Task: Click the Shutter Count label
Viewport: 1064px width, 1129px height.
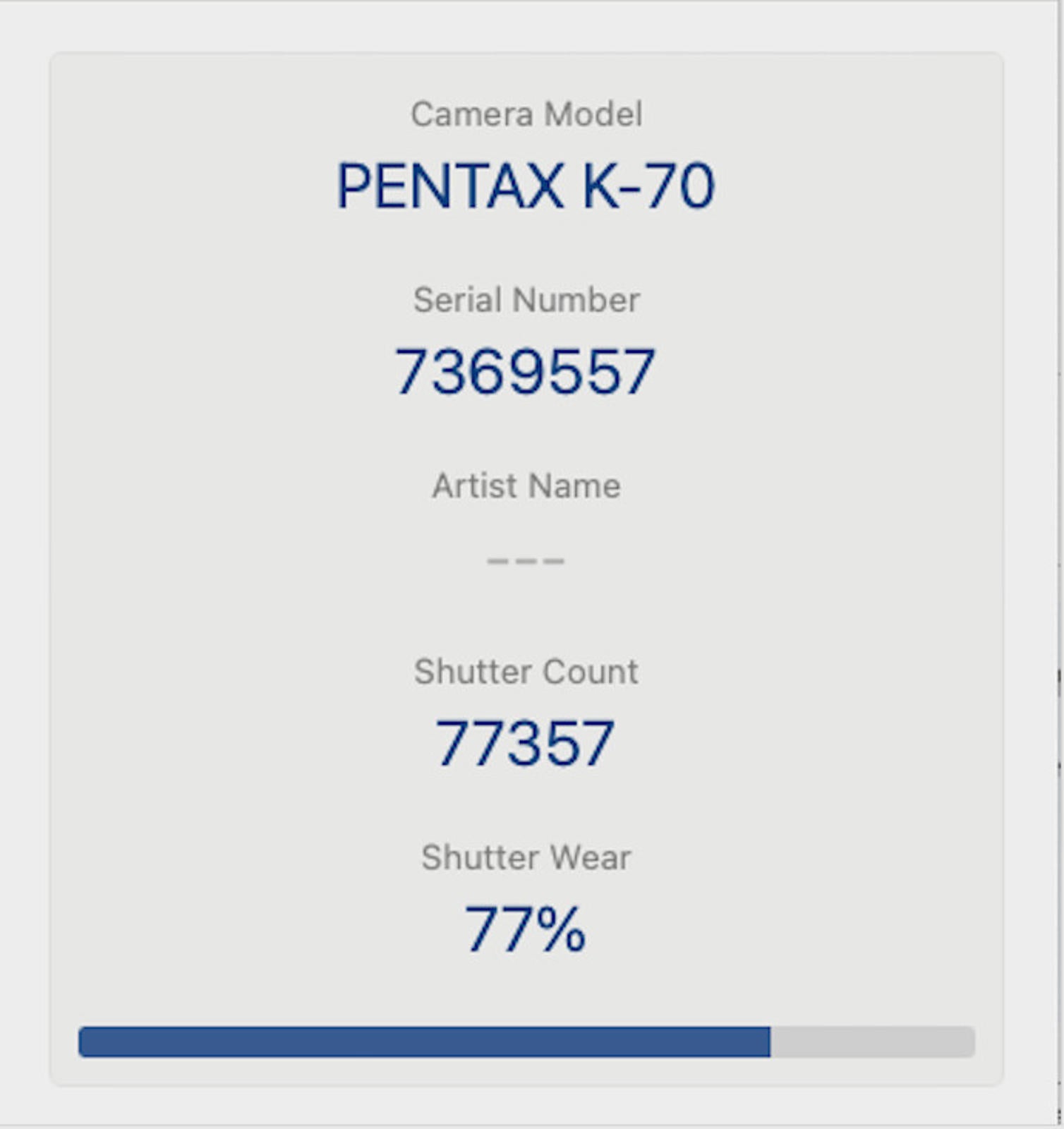Action: (526, 672)
